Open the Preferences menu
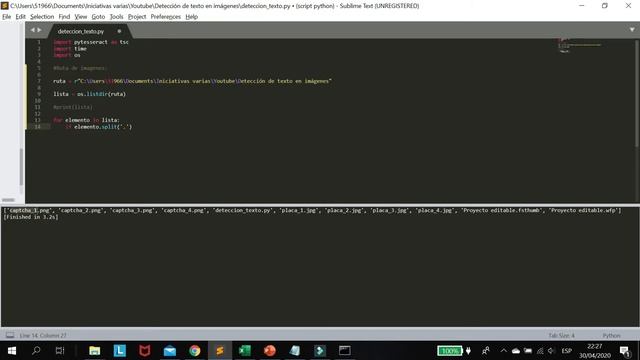 (x=165, y=17)
